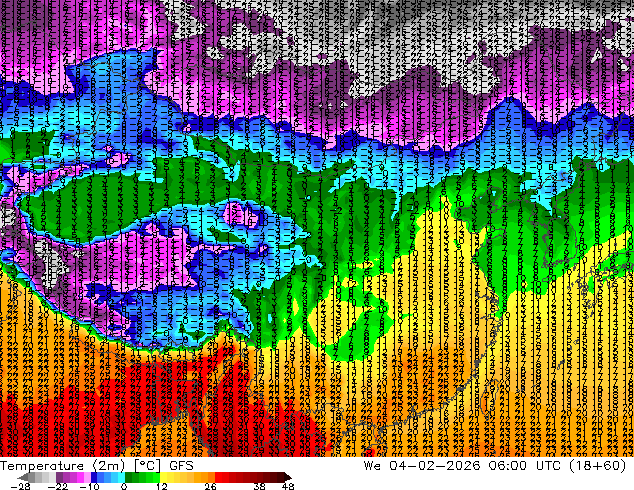Viewport: 634px width, 490px height.
Task: Click the 'We 04-02-2026' date text
Action: pyautogui.click(x=421, y=466)
